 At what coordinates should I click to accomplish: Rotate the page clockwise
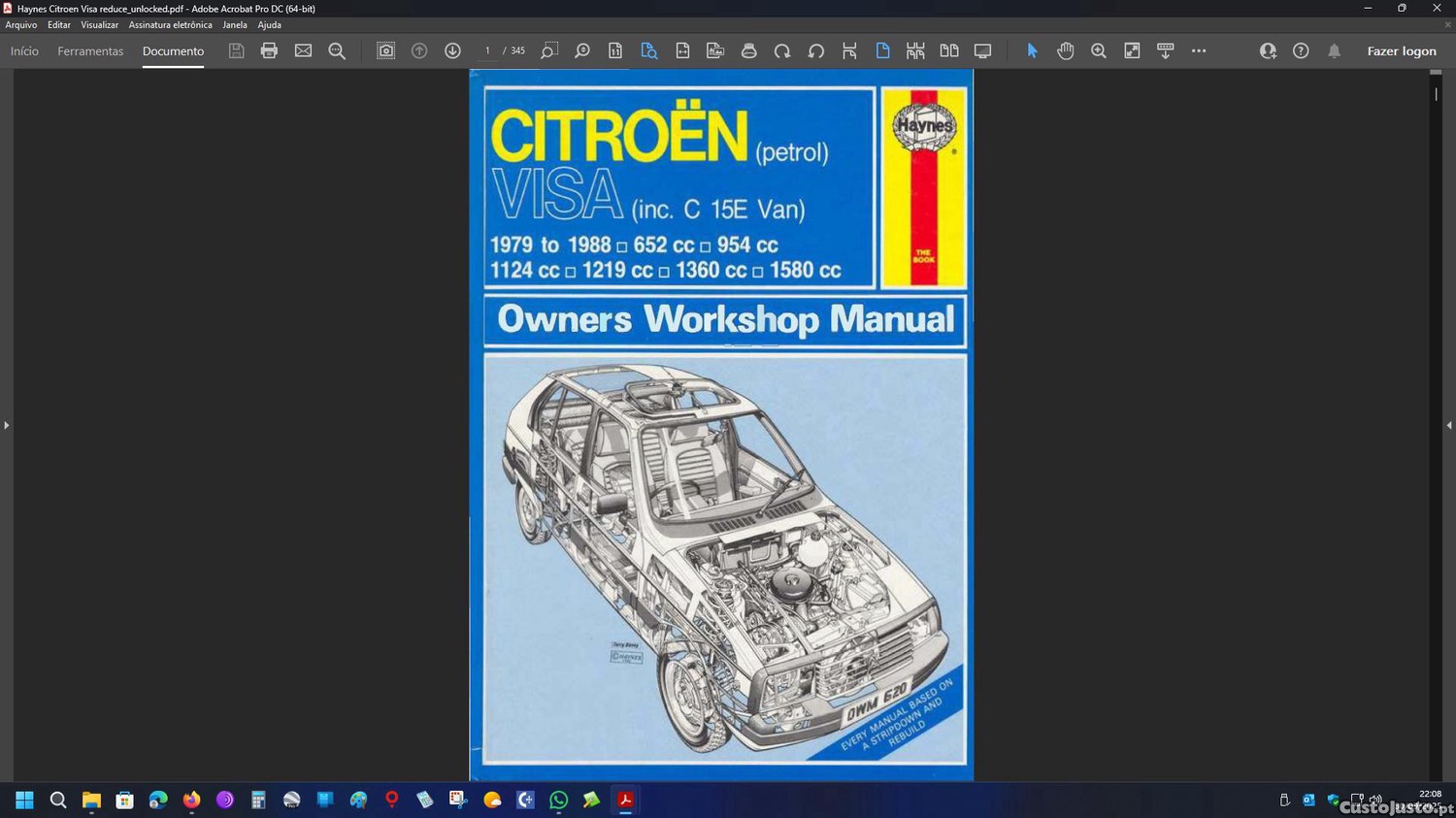782,51
